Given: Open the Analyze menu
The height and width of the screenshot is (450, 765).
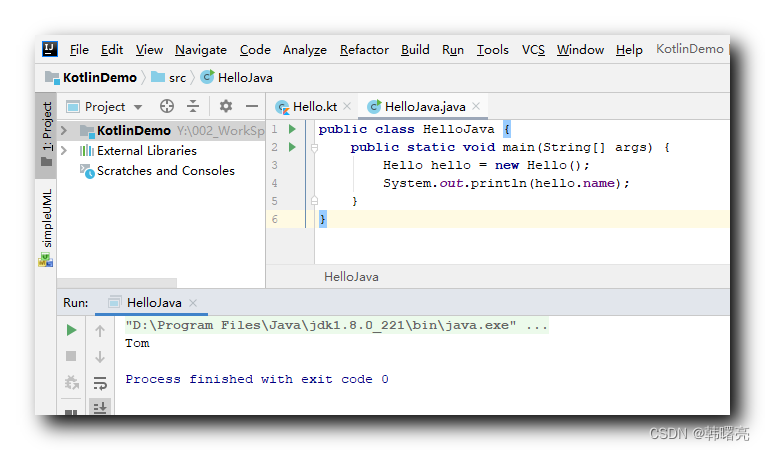Looking at the screenshot, I should [305, 50].
